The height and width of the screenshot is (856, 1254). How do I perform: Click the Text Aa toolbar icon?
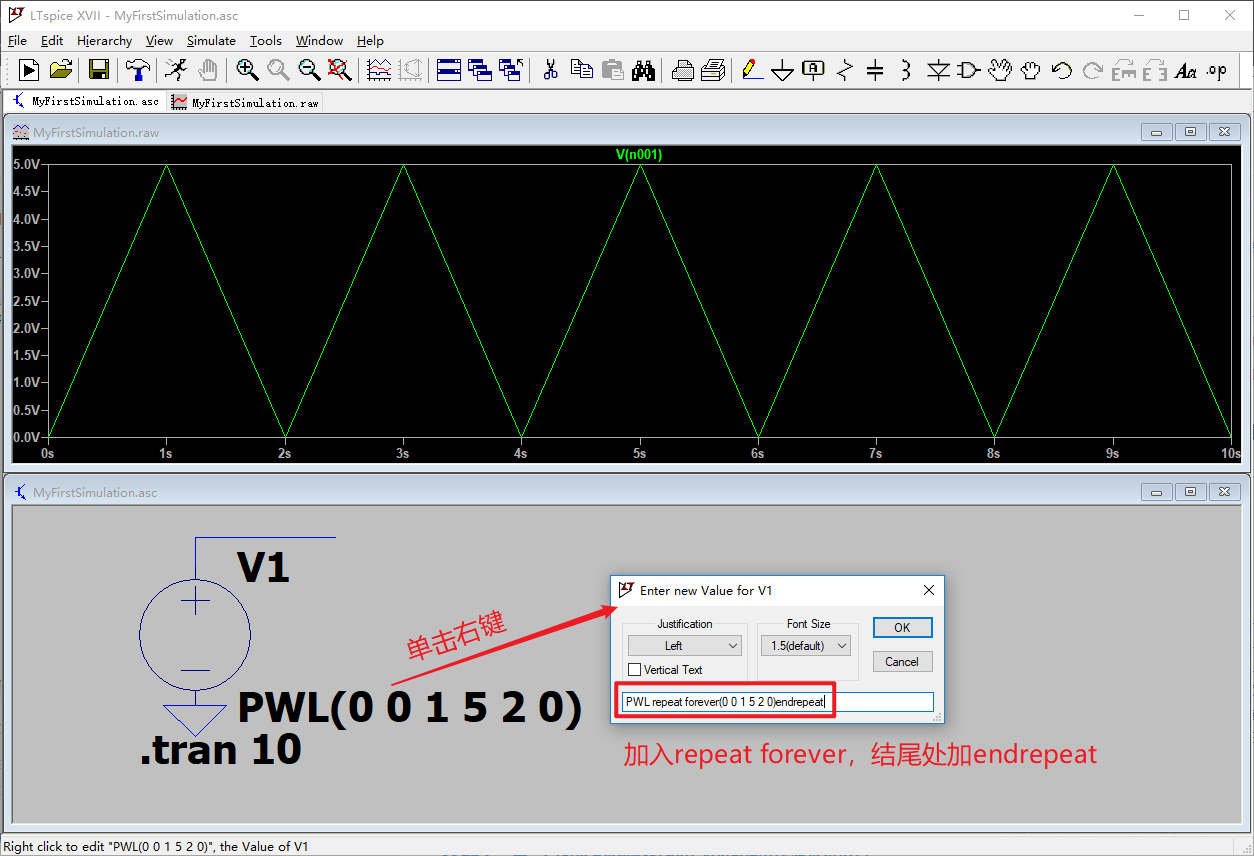(x=1187, y=70)
